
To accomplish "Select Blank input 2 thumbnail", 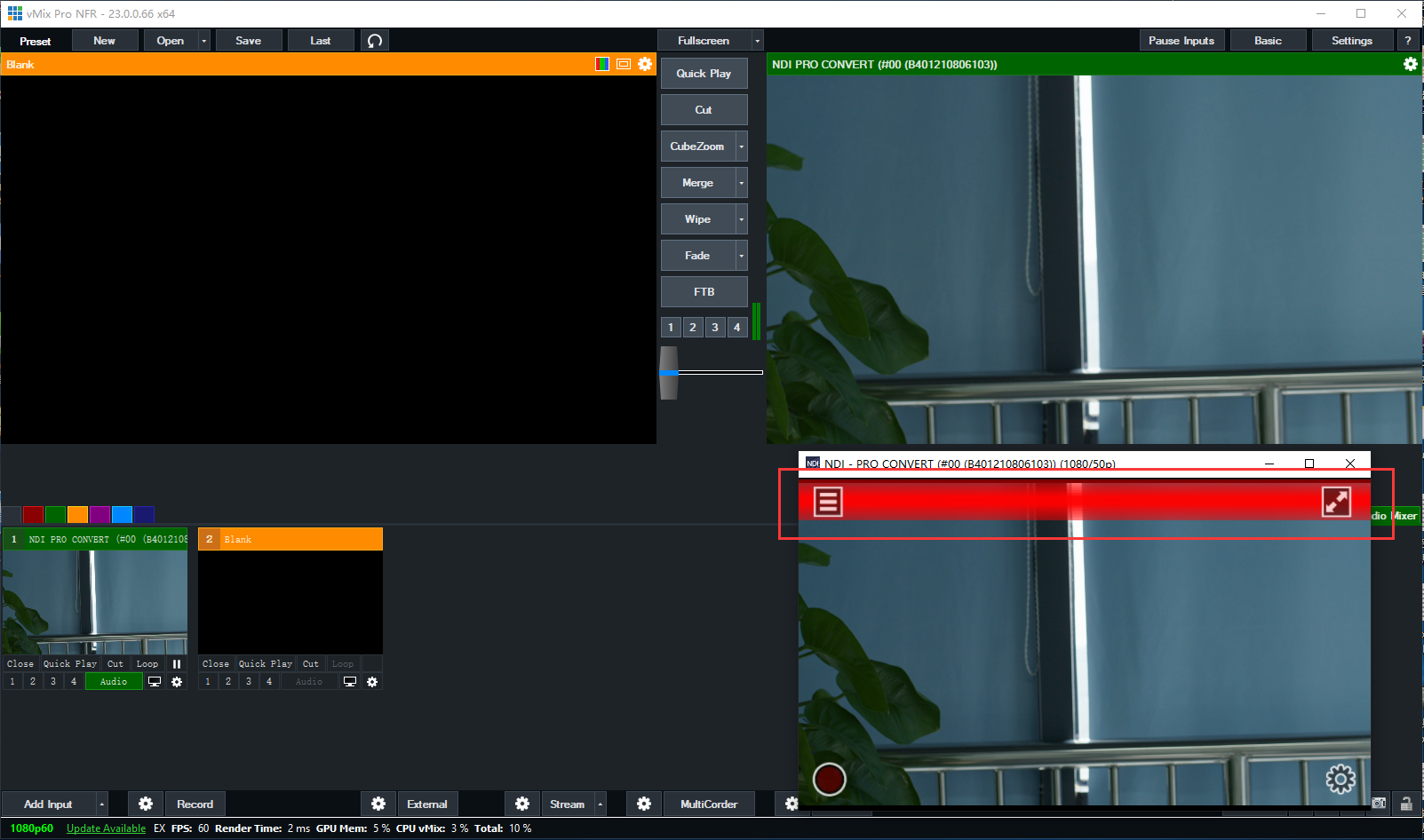I will (x=290, y=602).
